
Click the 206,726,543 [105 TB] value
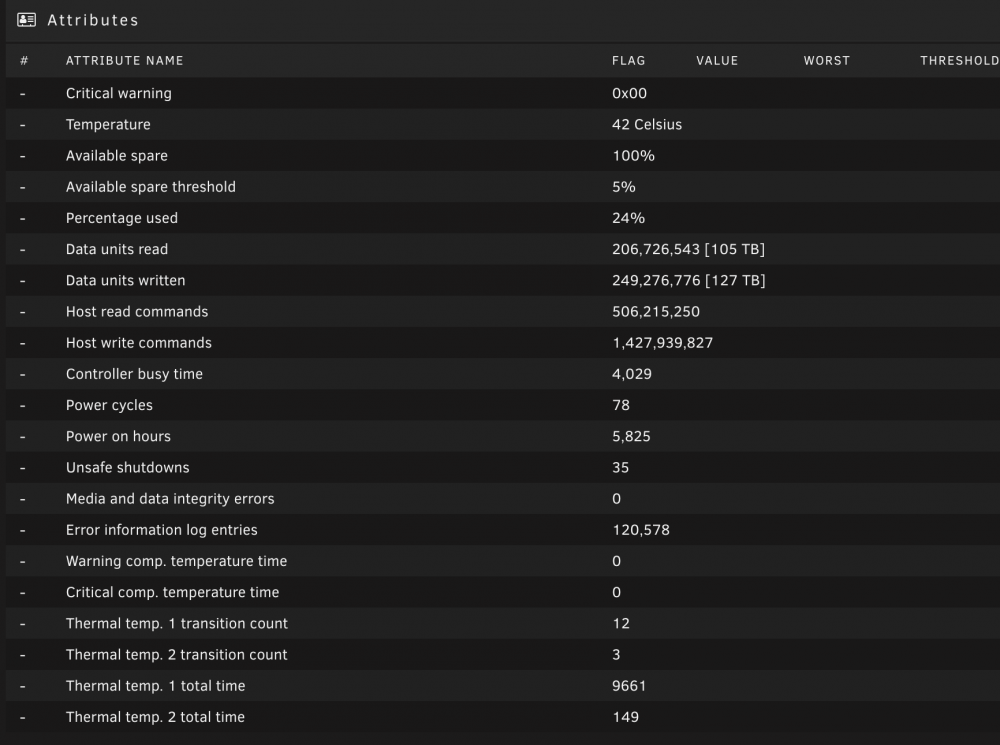(688, 249)
